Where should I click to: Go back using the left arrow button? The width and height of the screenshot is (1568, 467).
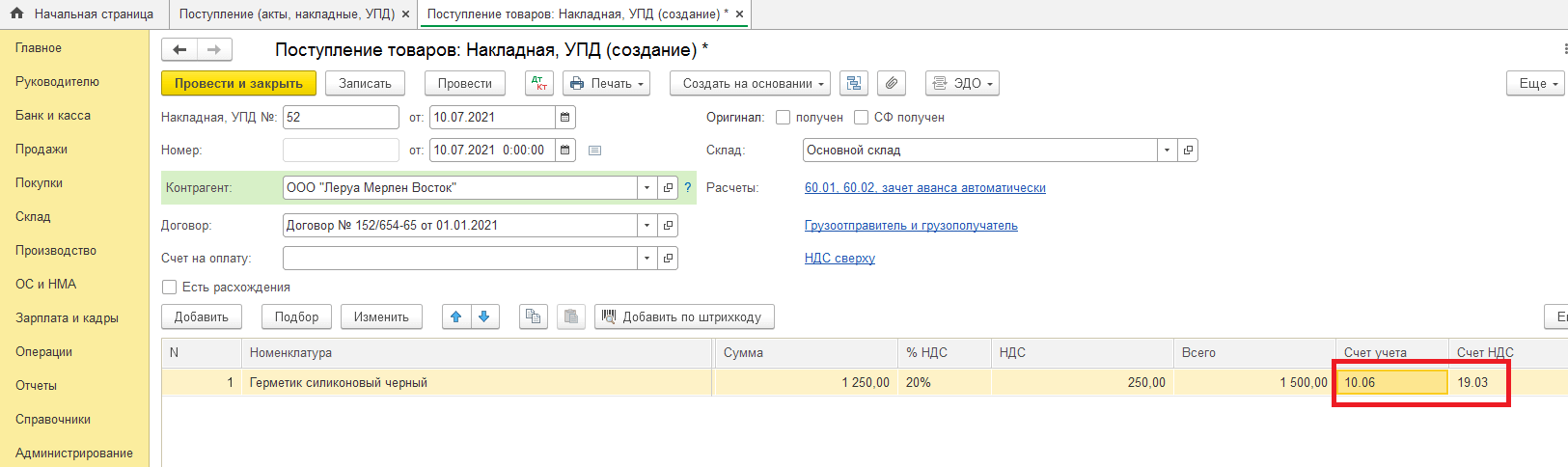179,50
